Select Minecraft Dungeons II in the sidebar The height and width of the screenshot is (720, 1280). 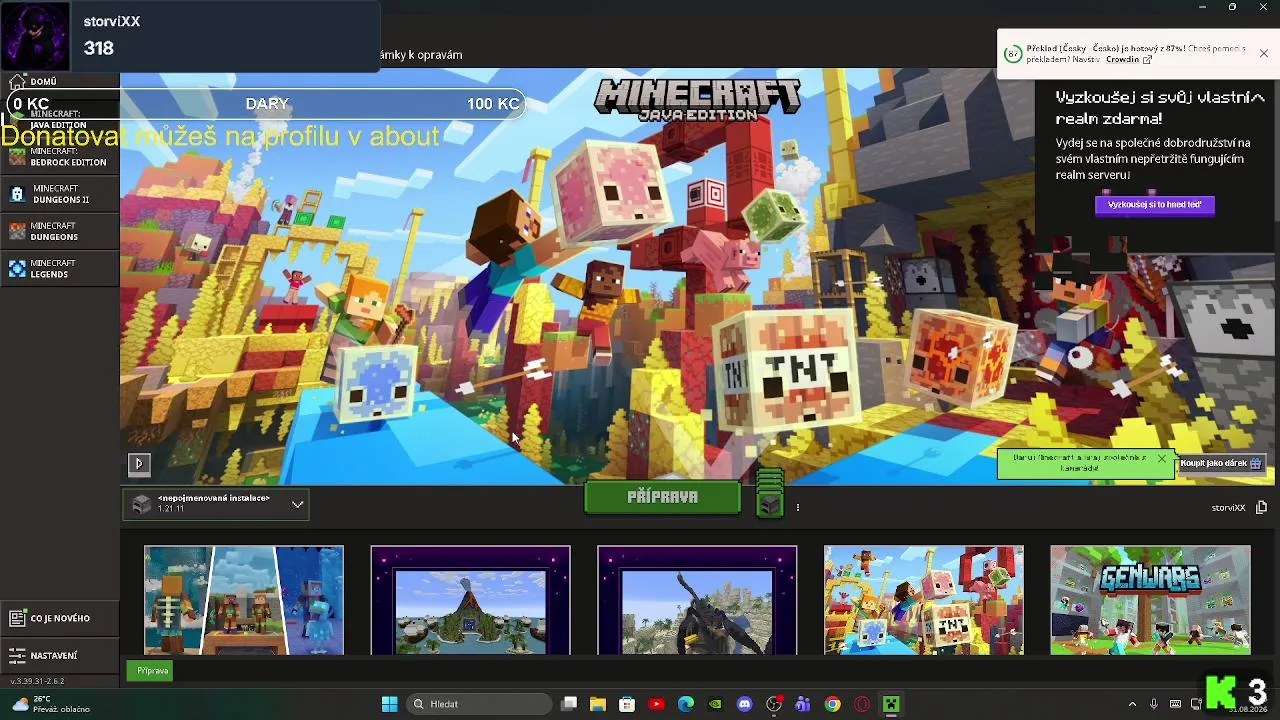pyautogui.click(x=59, y=194)
